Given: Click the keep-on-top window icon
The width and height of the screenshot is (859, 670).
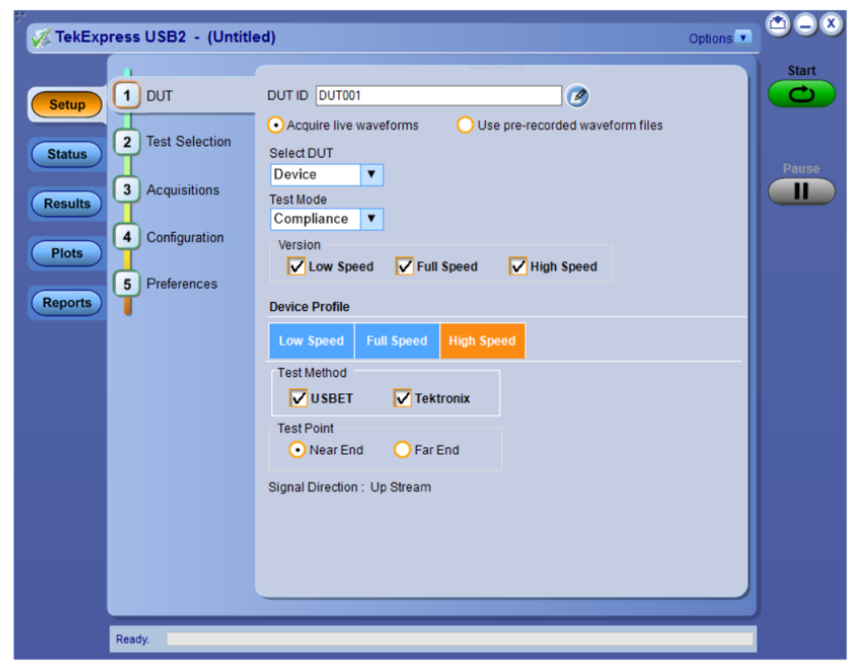Looking at the screenshot, I should click(x=778, y=24).
